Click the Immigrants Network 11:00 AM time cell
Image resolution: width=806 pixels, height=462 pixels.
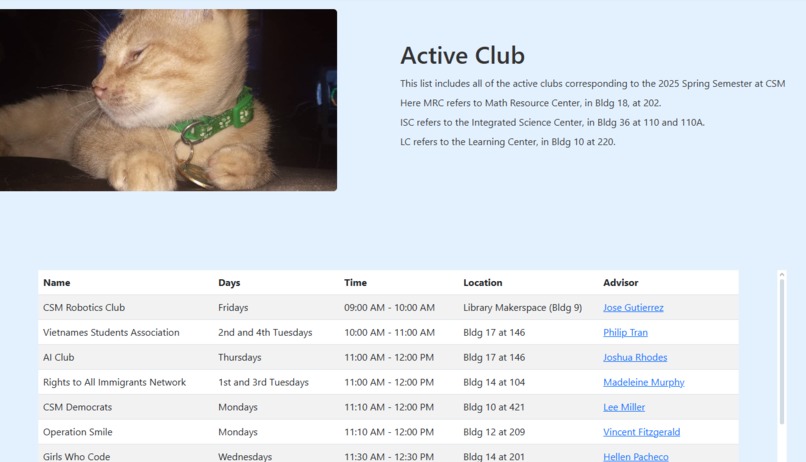[389, 382]
